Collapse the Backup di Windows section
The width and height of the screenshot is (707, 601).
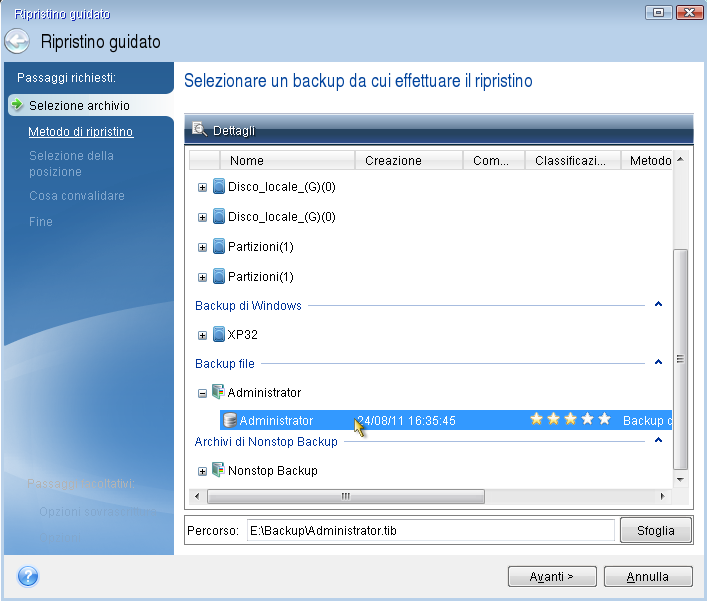[x=658, y=304]
